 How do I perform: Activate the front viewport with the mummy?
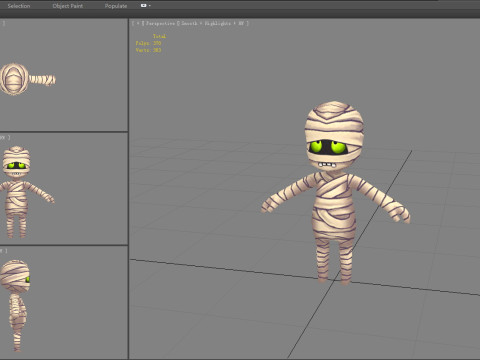click(x=64, y=189)
